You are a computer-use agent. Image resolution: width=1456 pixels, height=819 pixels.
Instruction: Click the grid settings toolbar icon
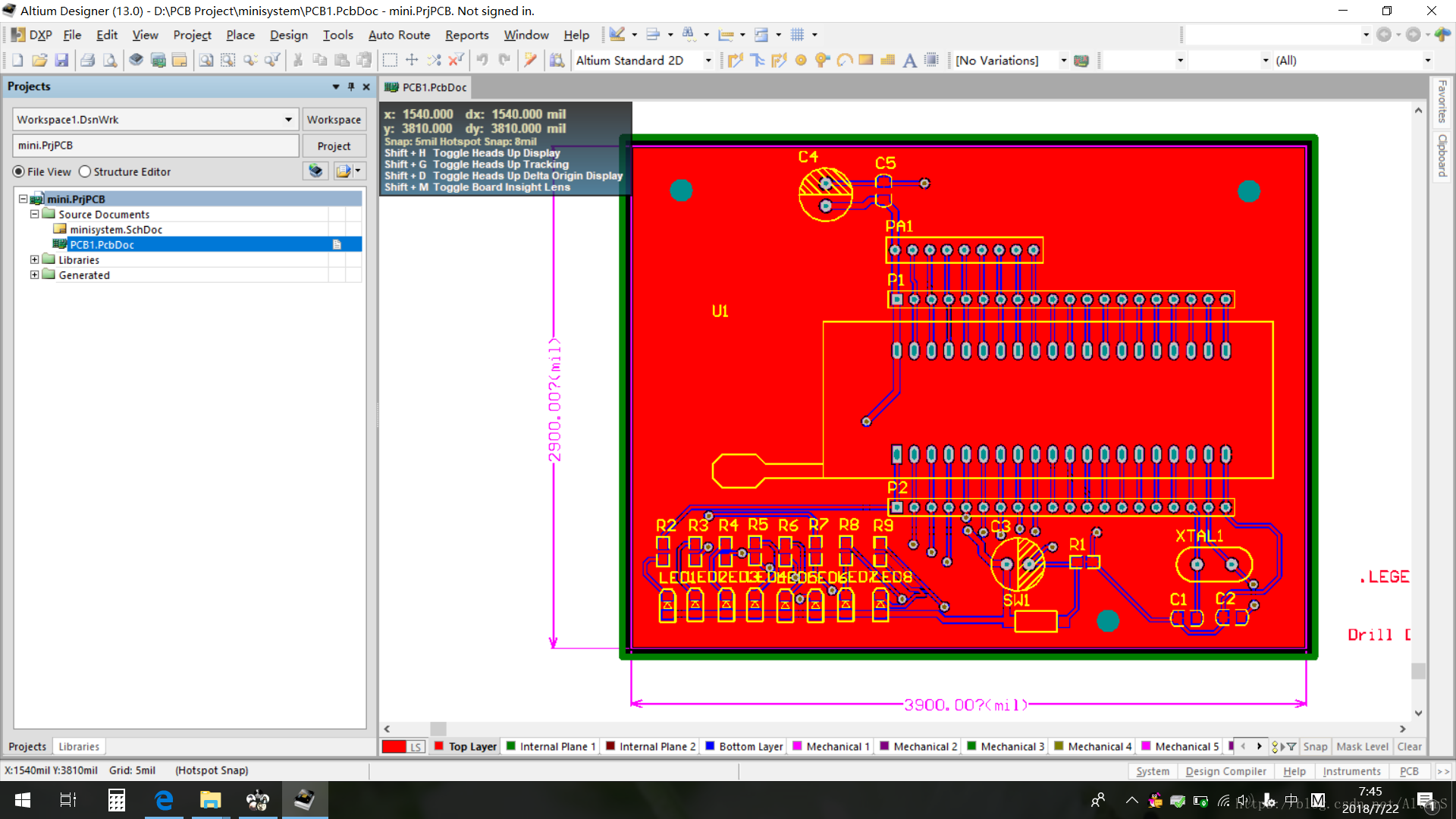click(797, 35)
